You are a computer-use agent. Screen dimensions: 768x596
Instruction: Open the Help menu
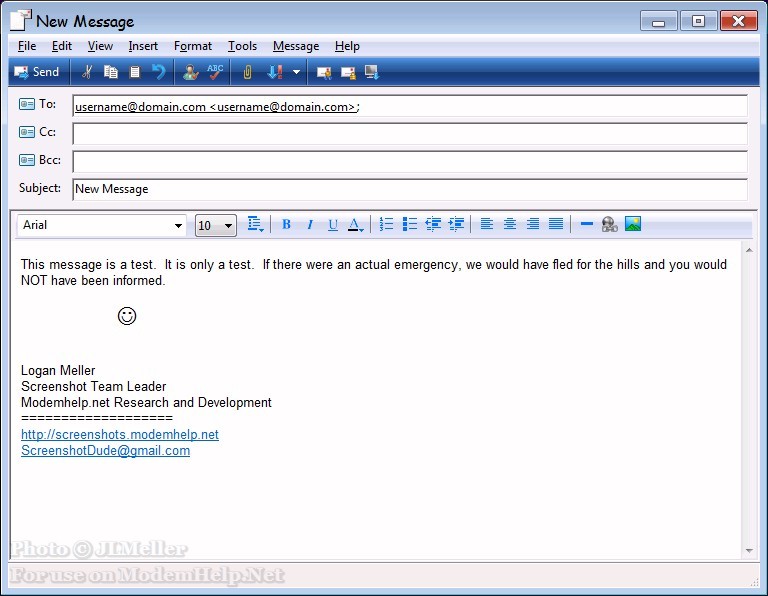(x=347, y=46)
